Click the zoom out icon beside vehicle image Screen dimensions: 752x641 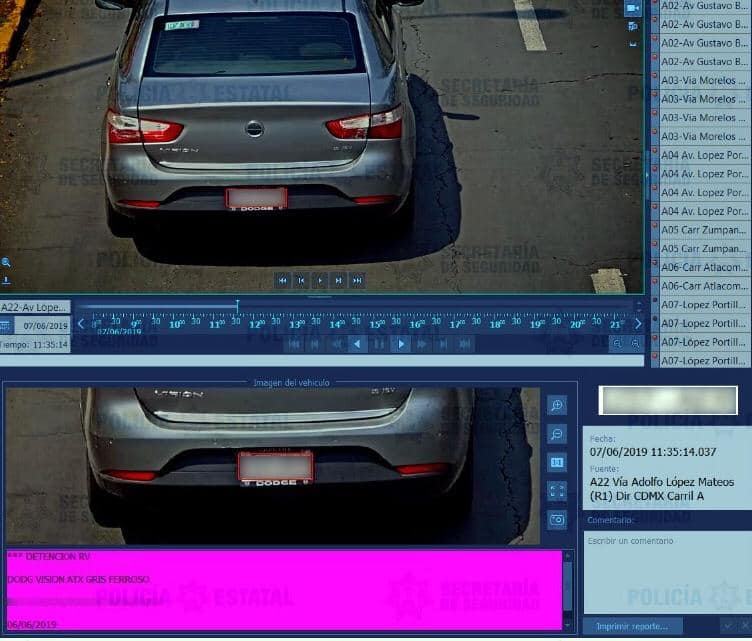(557, 434)
